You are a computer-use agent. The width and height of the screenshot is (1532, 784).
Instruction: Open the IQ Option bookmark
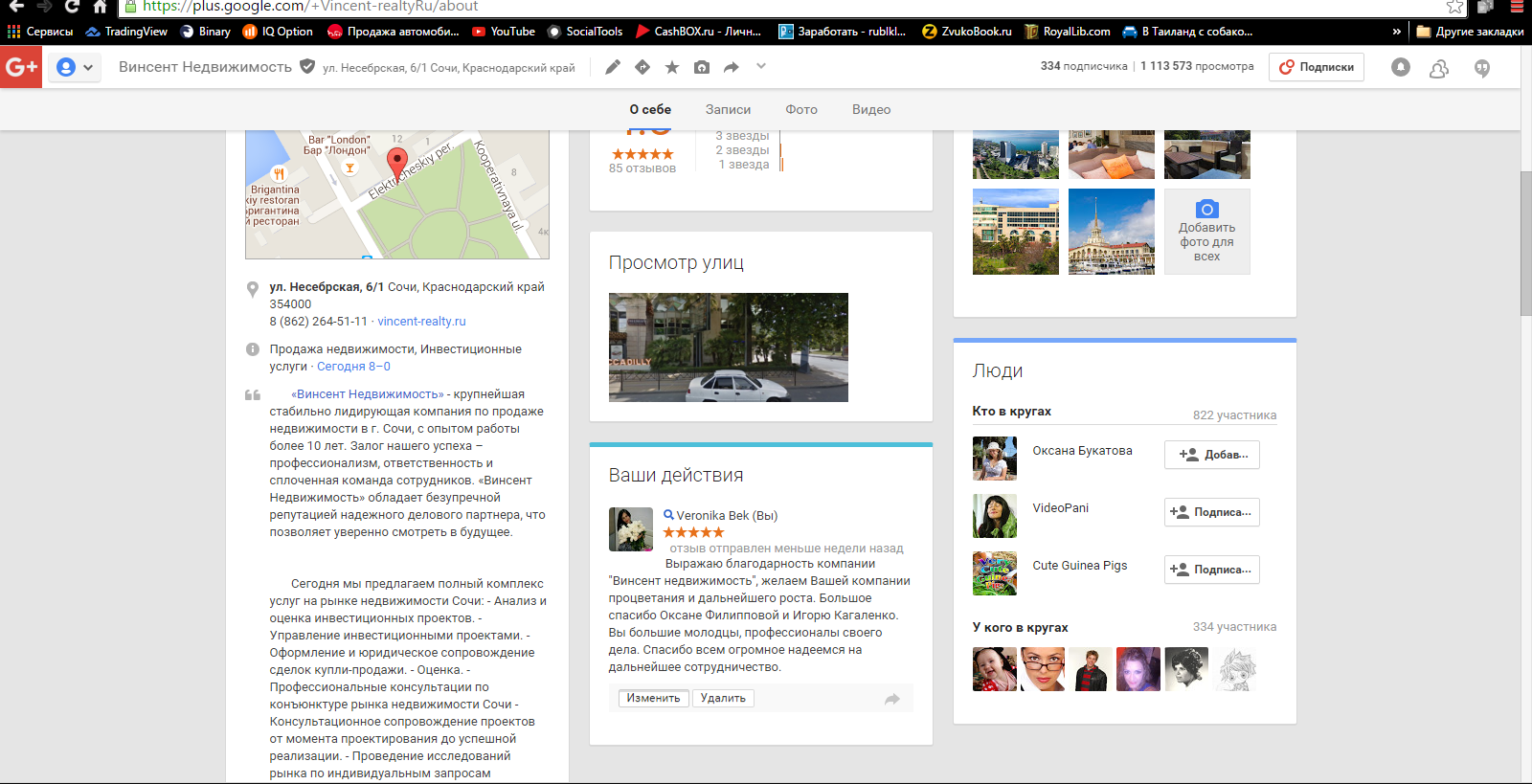278,32
